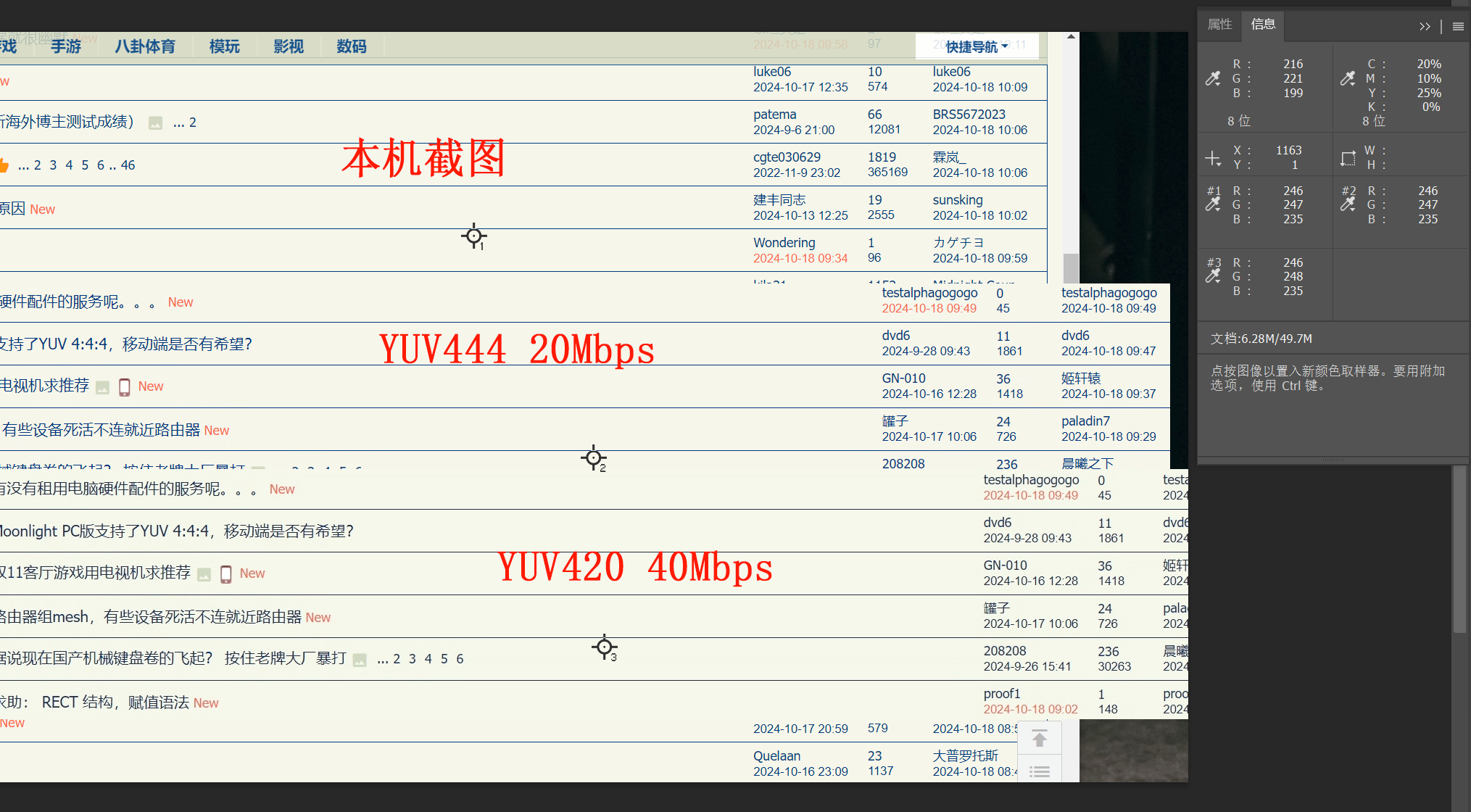This screenshot has width=1471, height=812.
Task: Collapse the Info panel with the double-arrow icon
Action: [x=1425, y=27]
